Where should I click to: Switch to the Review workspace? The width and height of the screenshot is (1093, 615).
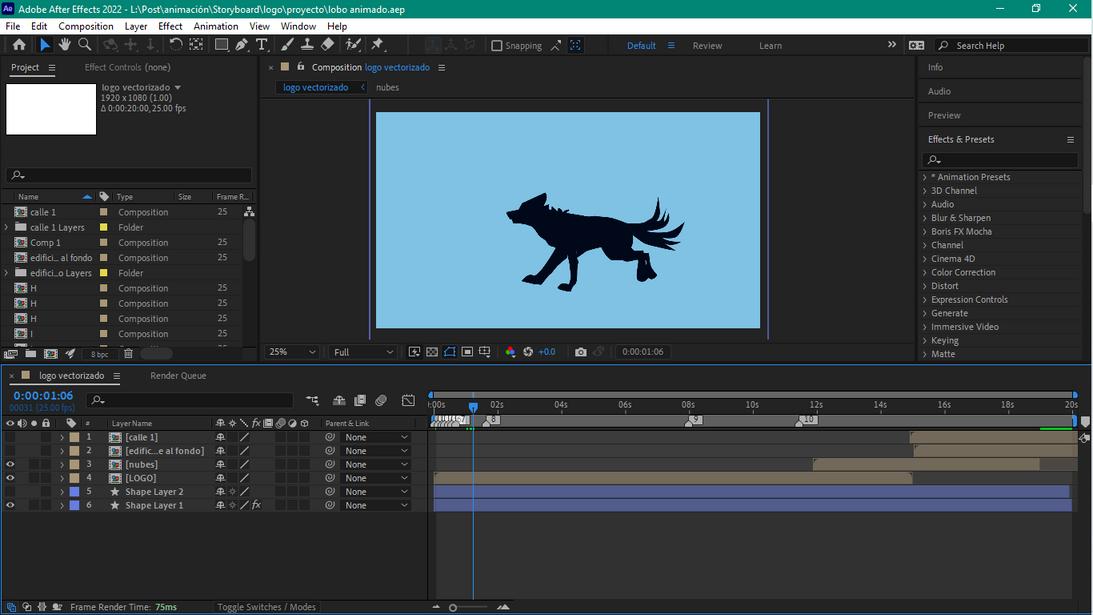[707, 46]
